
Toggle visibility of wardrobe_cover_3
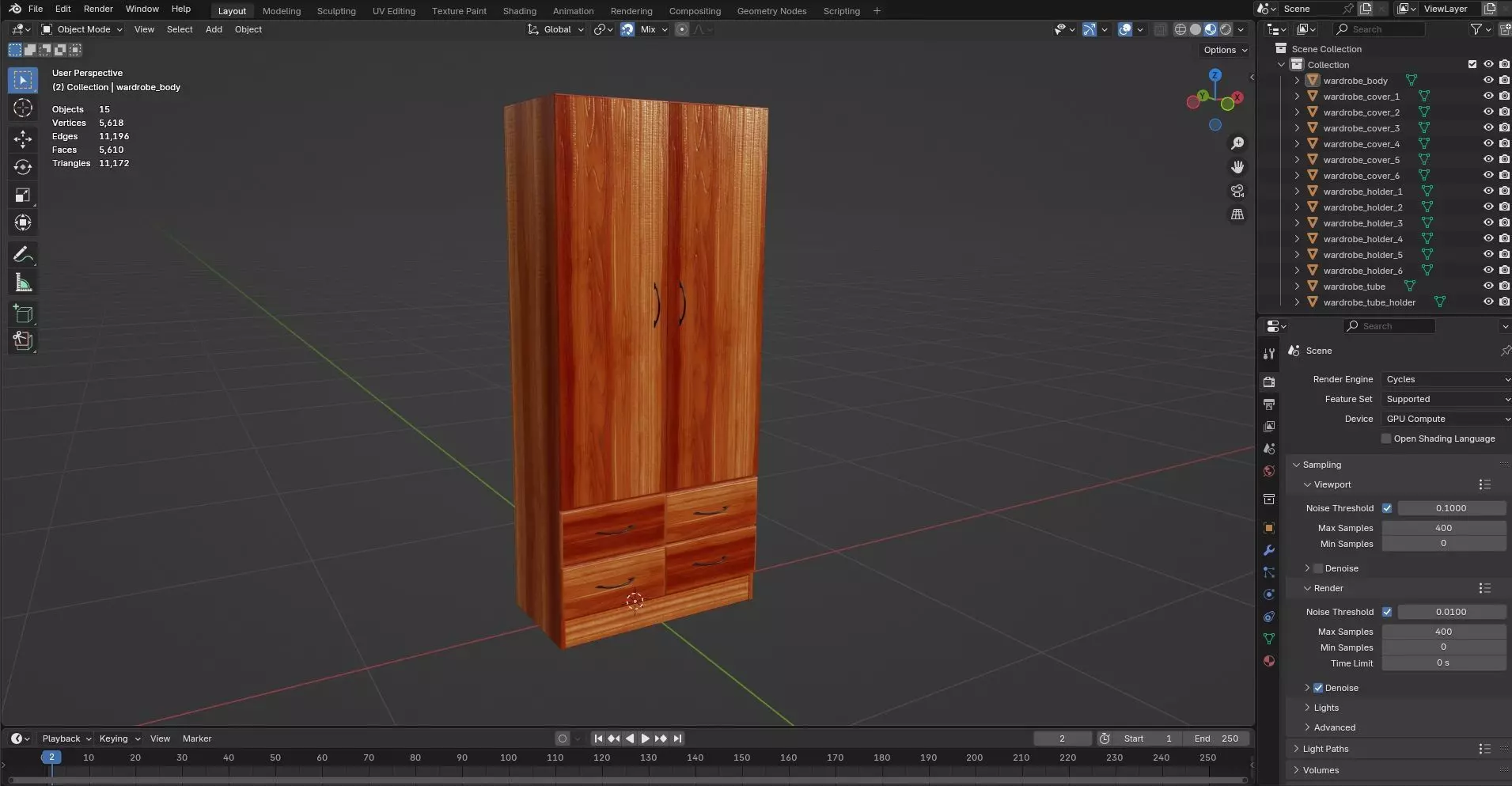pyautogui.click(x=1488, y=127)
